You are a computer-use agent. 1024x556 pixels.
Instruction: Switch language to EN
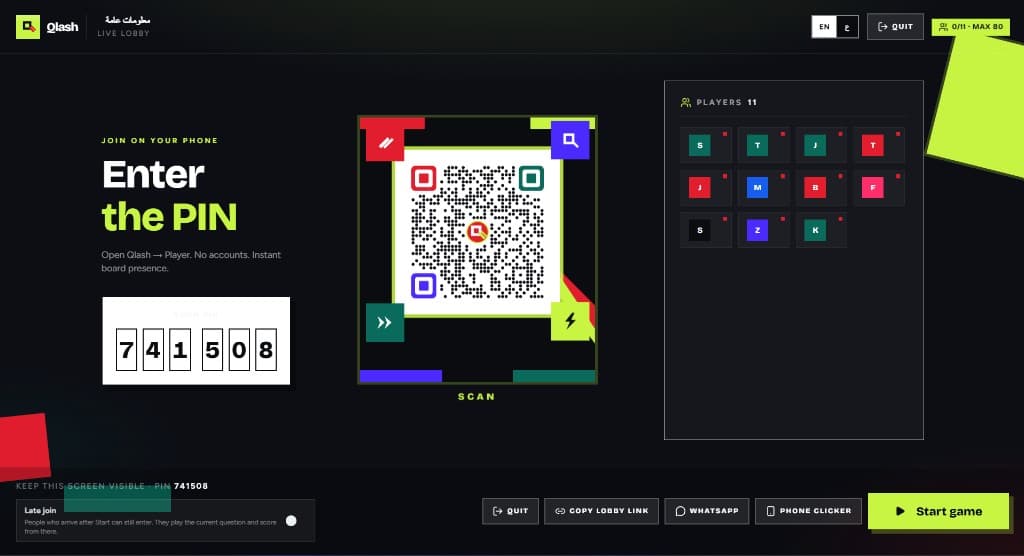tap(824, 27)
